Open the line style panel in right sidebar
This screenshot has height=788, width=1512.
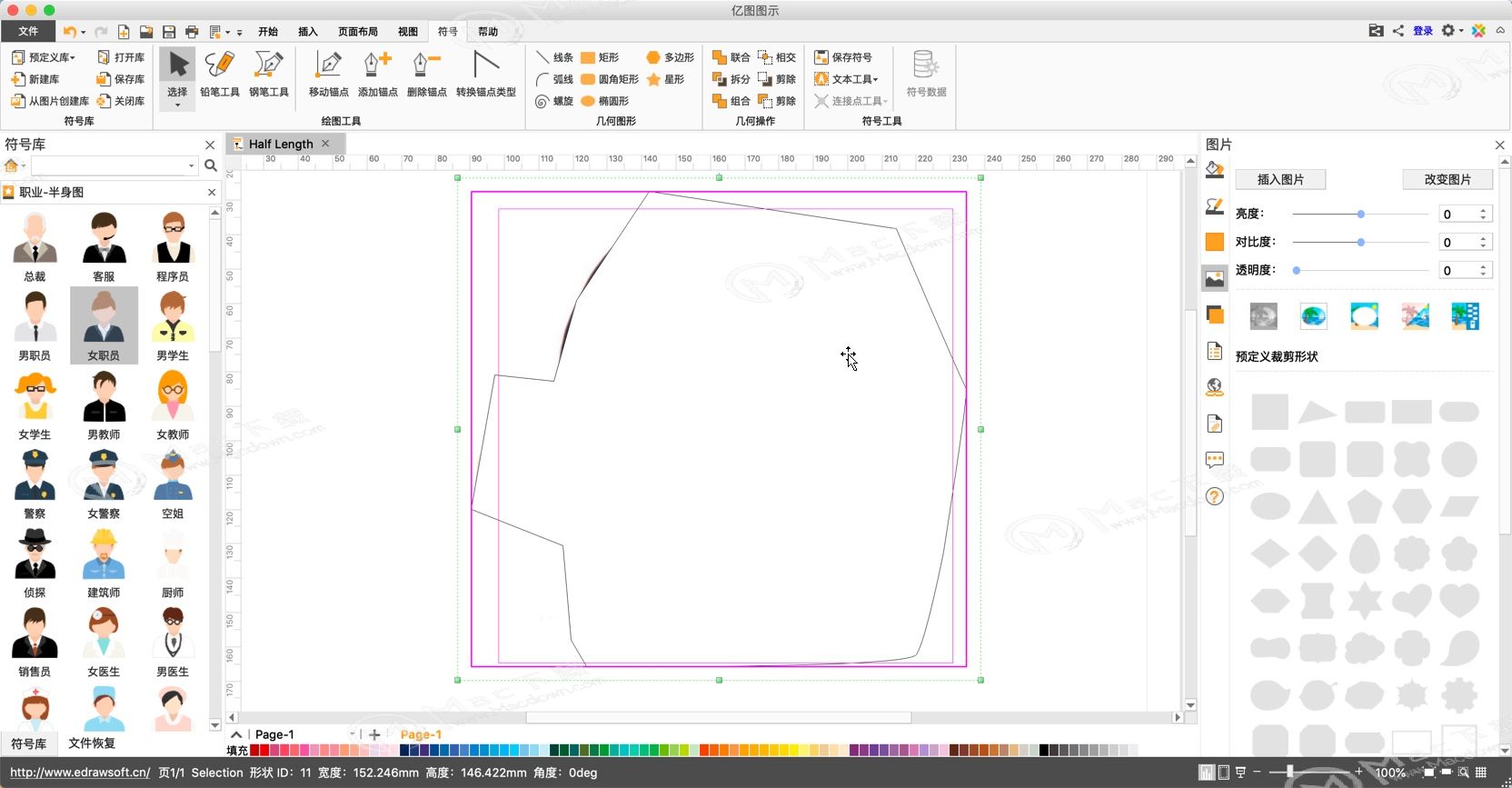[x=1215, y=206]
